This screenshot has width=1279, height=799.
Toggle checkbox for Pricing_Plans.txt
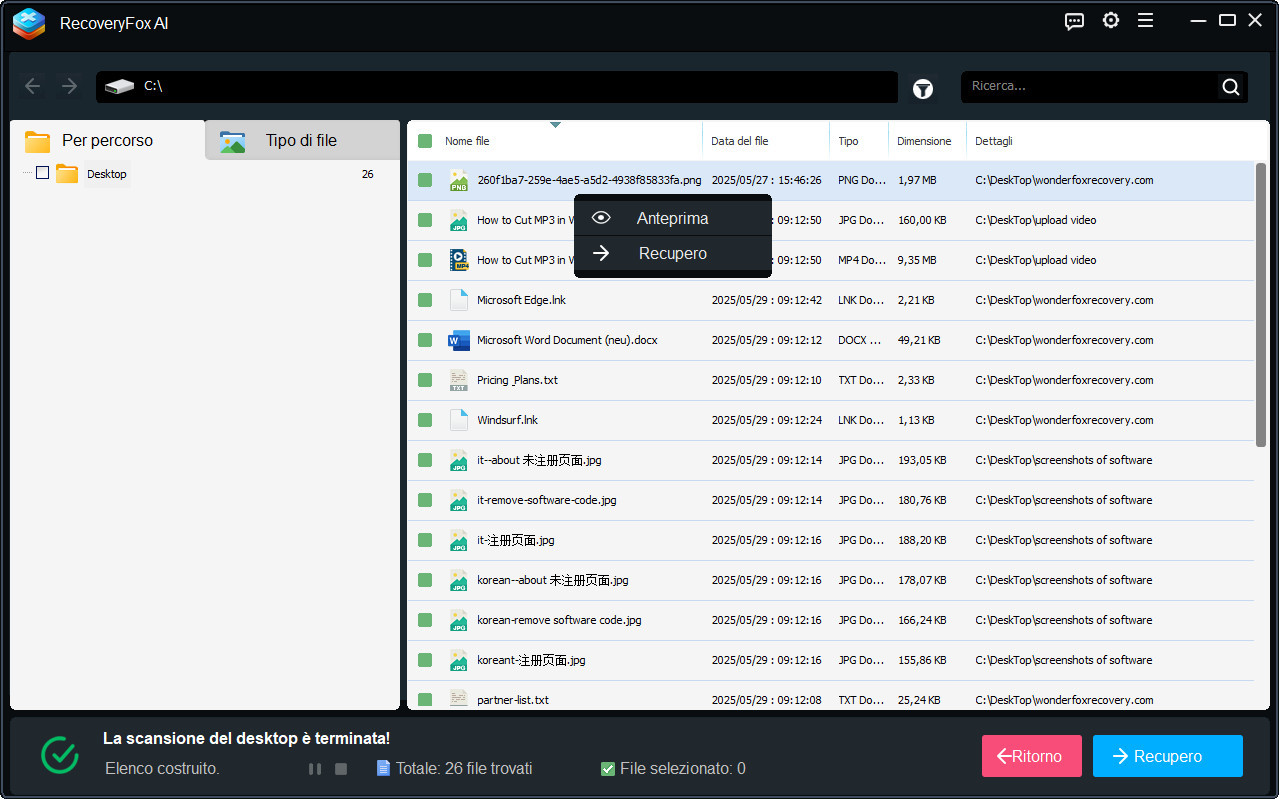[x=425, y=380]
